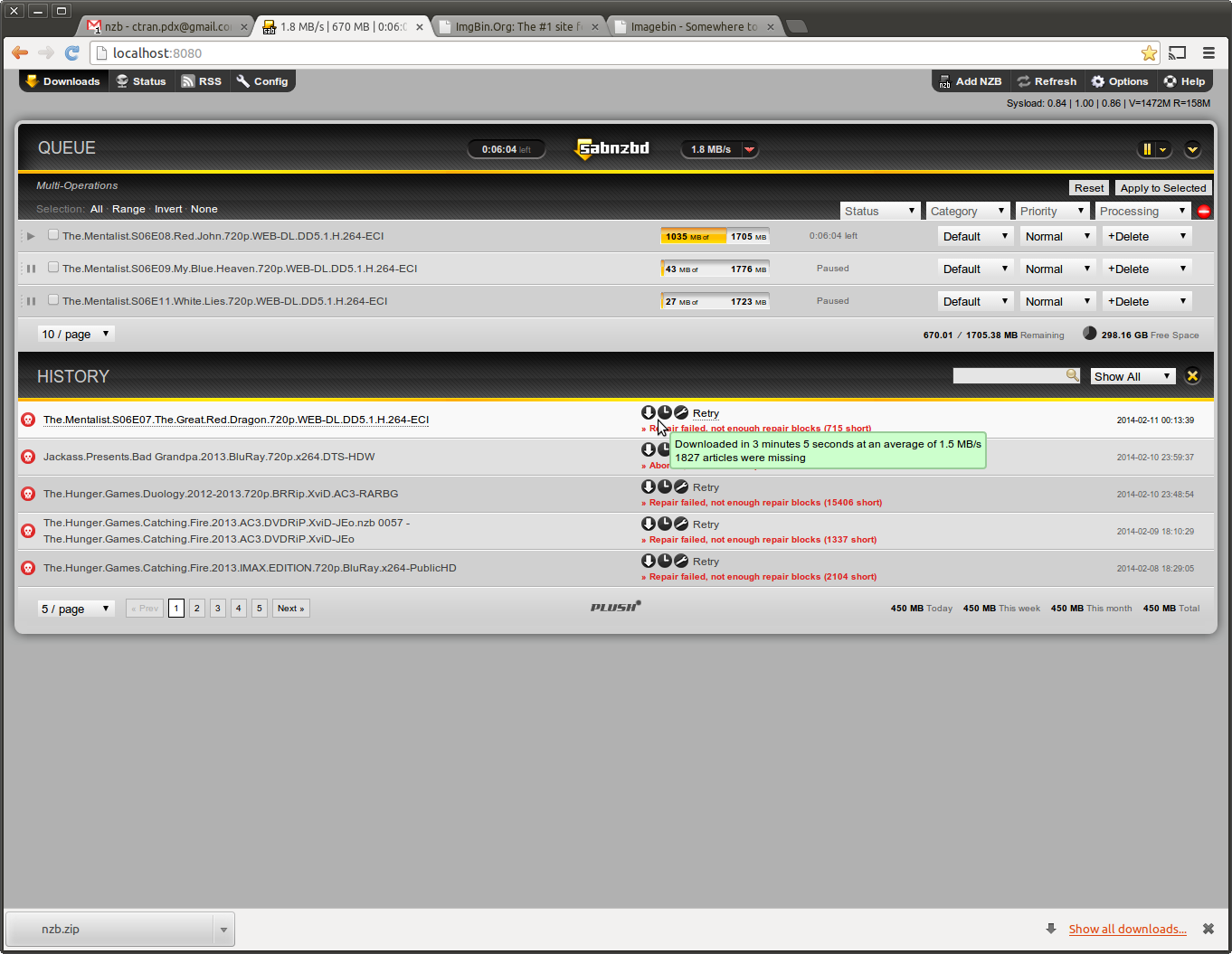1232x954 pixels.
Task: Click None selection link
Action: pyautogui.click(x=204, y=209)
